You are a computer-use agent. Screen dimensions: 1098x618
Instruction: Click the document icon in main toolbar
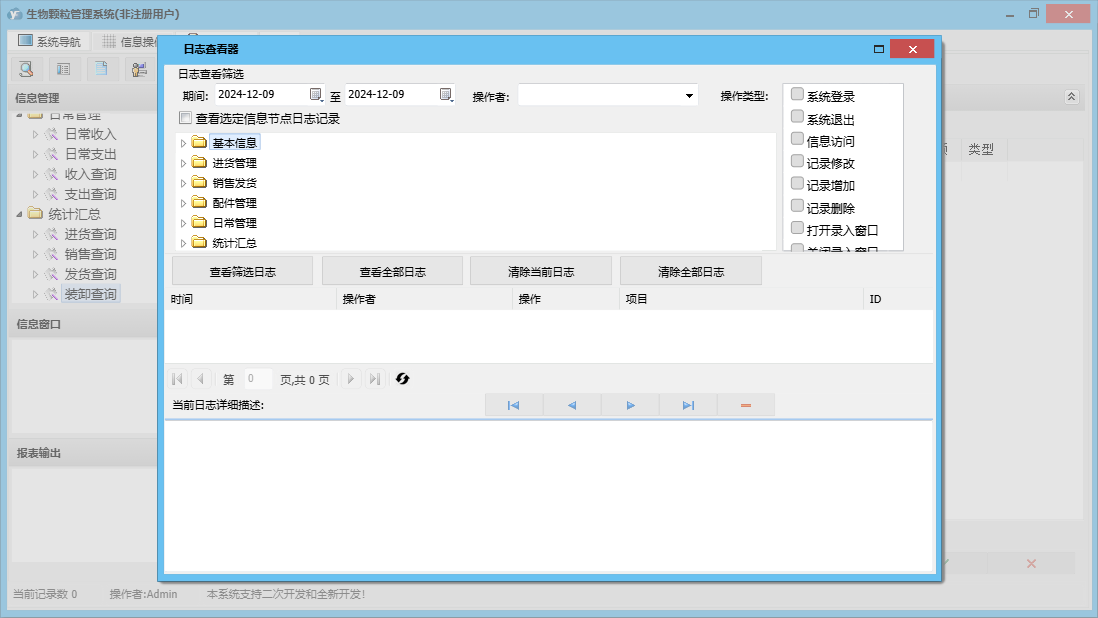coord(102,69)
